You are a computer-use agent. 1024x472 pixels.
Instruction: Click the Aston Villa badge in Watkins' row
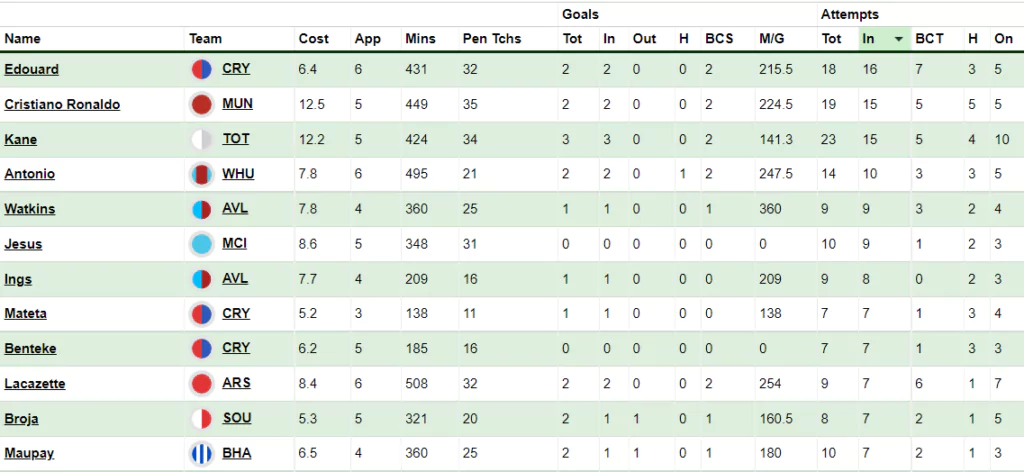click(x=201, y=210)
